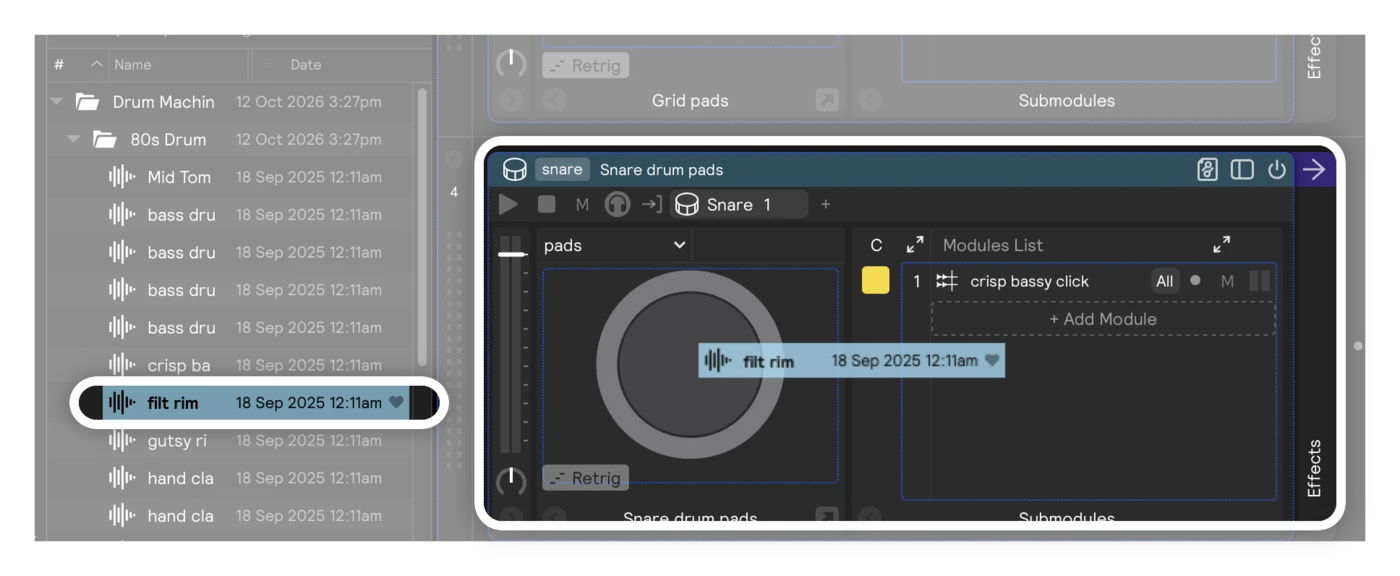
Task: Click track number 4
Action: click(454, 192)
